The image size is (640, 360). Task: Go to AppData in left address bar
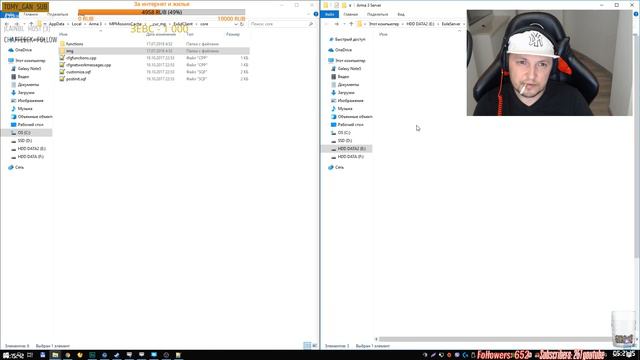pos(57,24)
